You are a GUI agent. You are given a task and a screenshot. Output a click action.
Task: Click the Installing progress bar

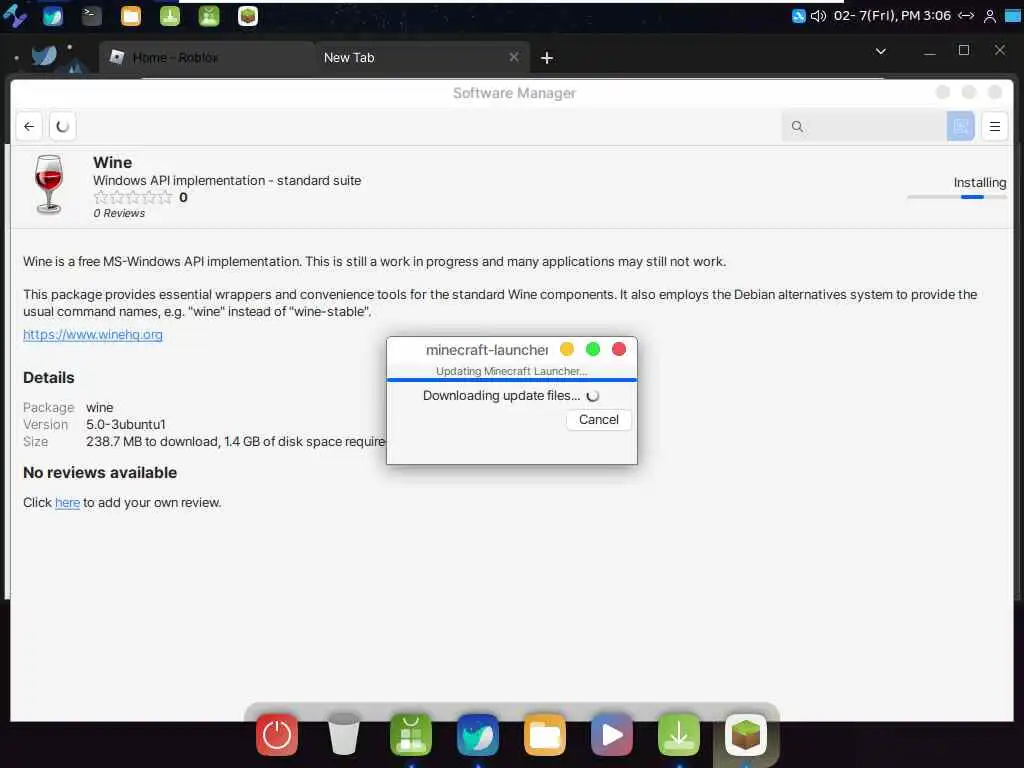click(x=957, y=197)
